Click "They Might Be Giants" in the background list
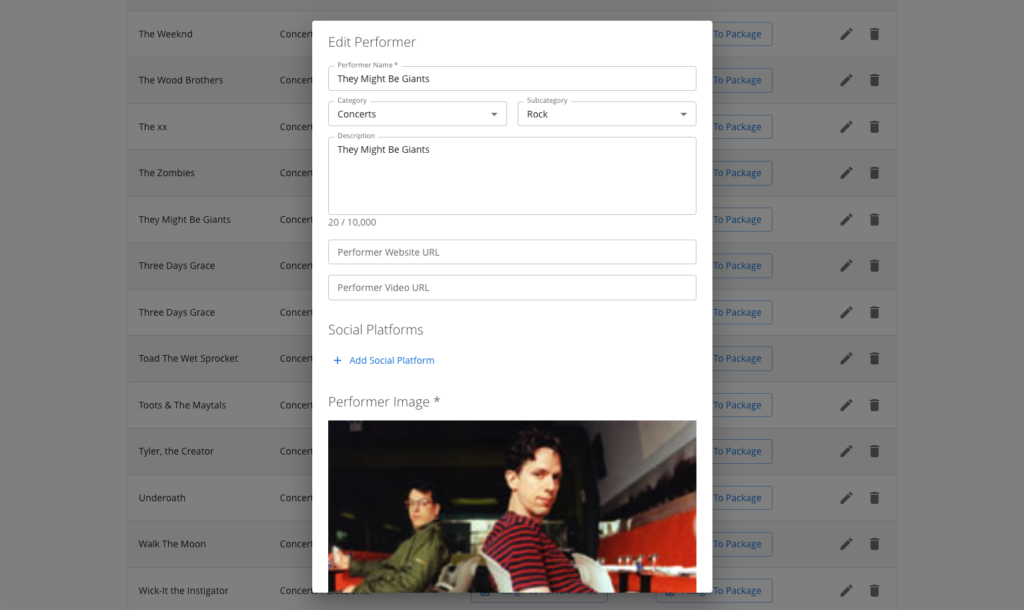 coord(184,219)
